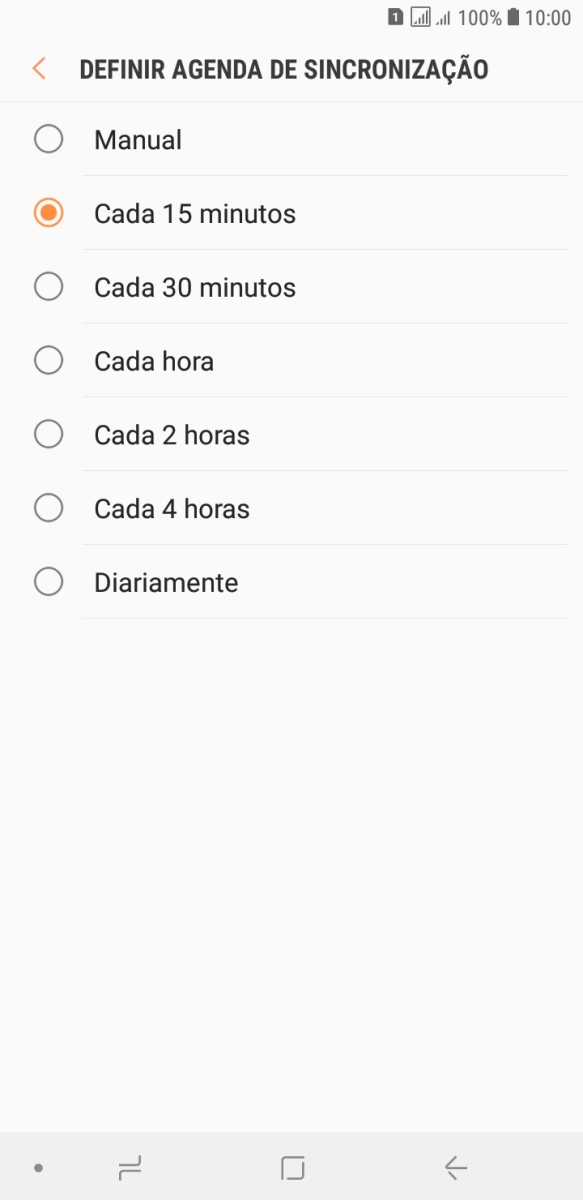Screen dimensions: 583x1200
Task: Open recent apps from navigation bar
Action: pos(129,1167)
